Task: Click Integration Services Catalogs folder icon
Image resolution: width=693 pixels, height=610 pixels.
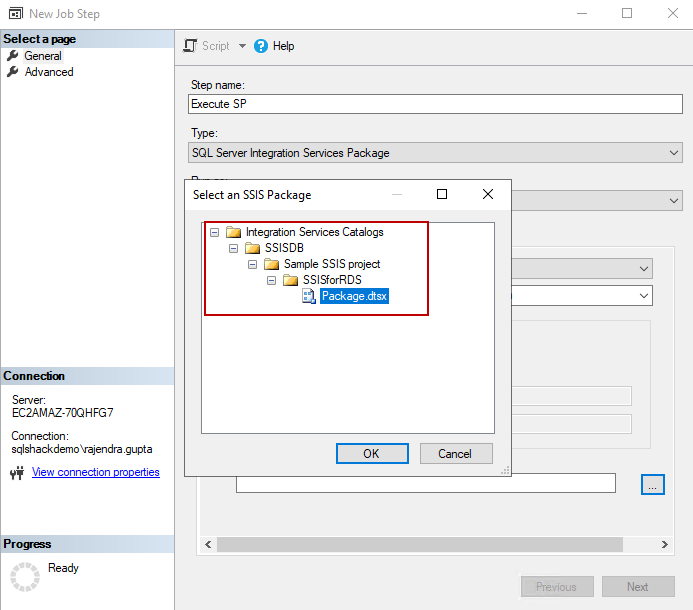Action: (x=233, y=232)
